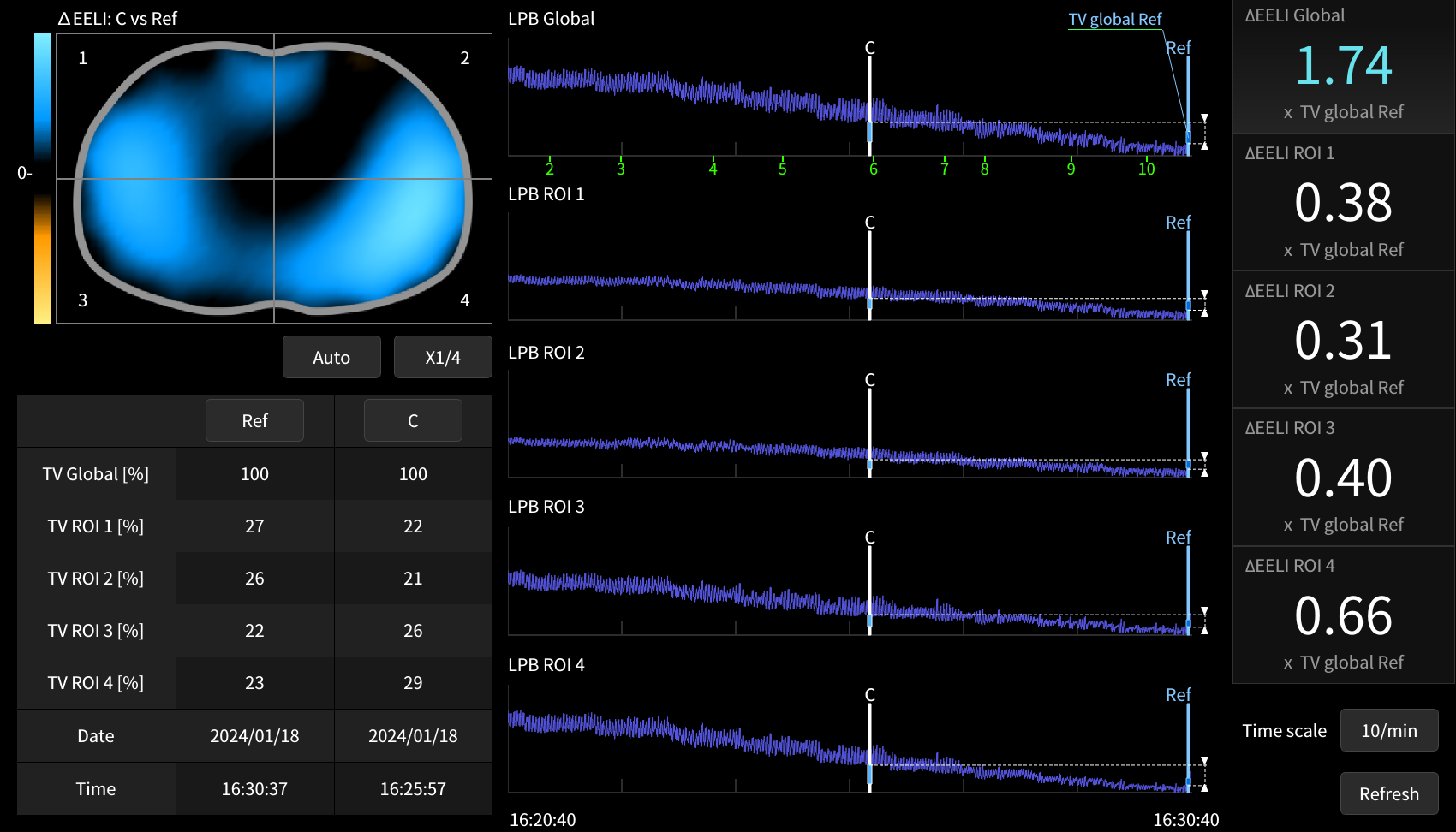
Task: Select the C cursor on LPB ROI 3
Action: pyautogui.click(x=869, y=582)
